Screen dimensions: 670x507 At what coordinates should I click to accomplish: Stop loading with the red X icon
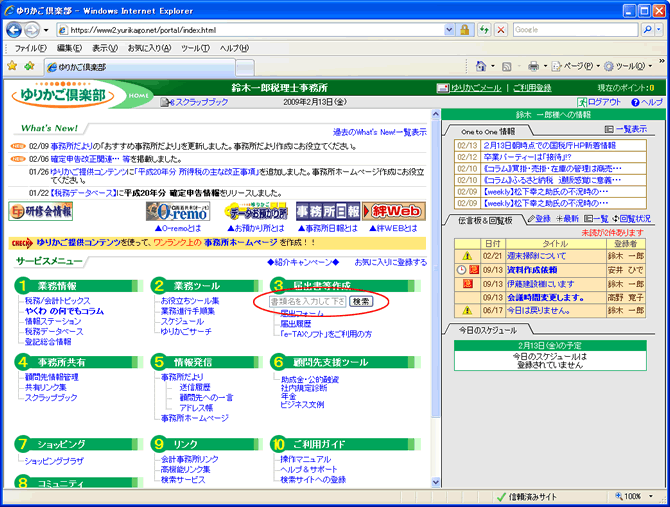click(501, 30)
